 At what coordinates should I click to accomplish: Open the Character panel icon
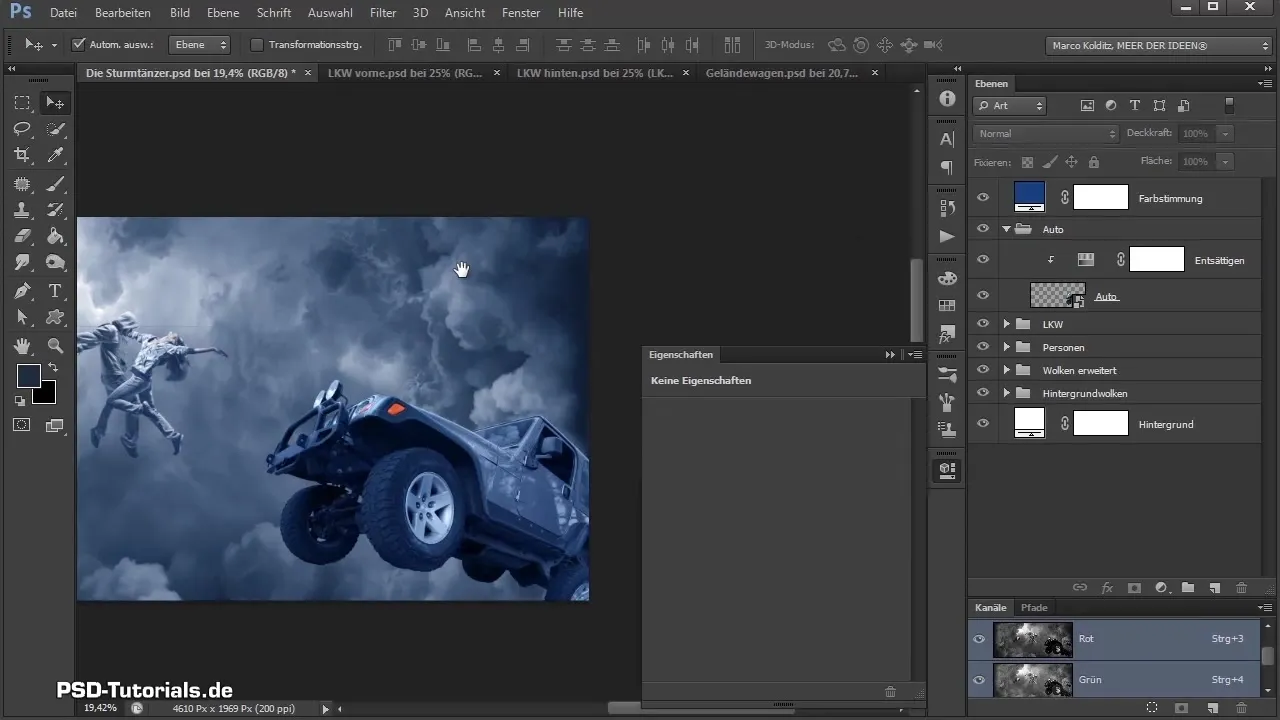coord(947,140)
